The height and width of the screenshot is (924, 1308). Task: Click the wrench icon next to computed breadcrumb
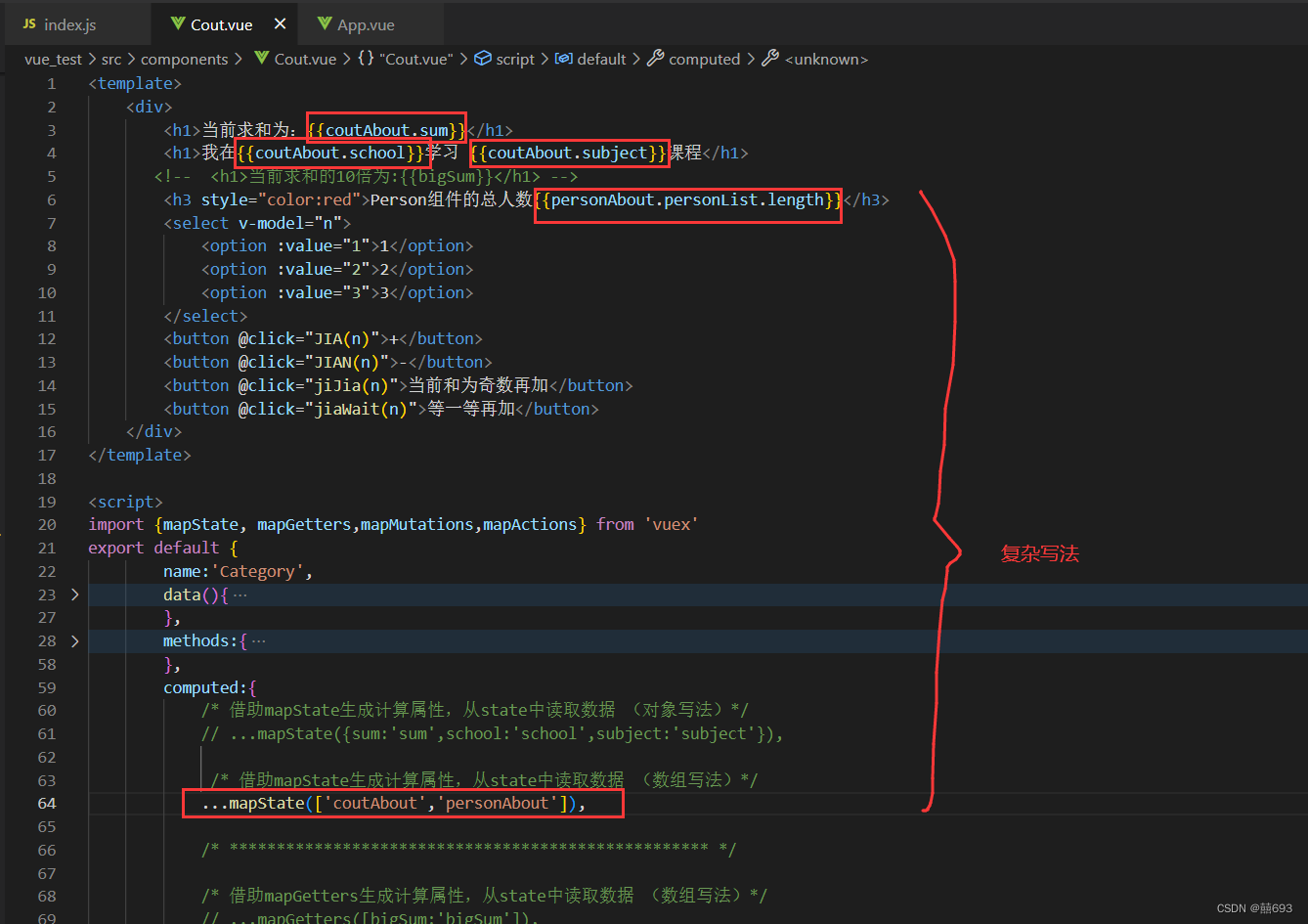click(654, 59)
